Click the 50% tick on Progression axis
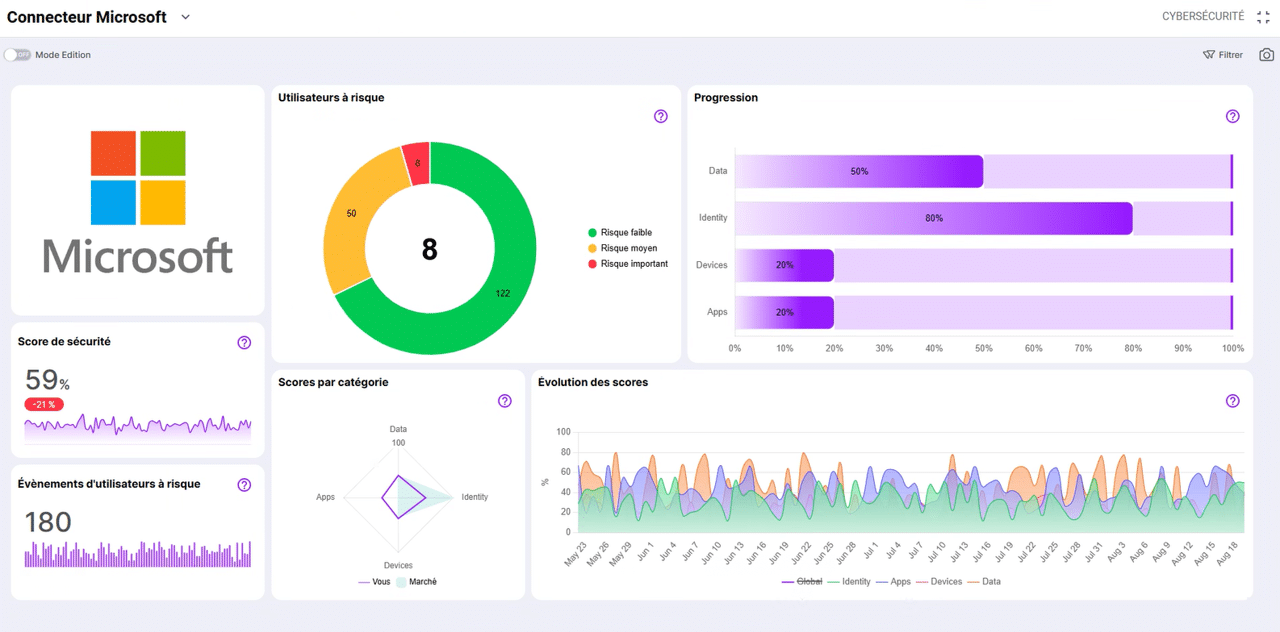This screenshot has height=632, width=1280. point(984,349)
